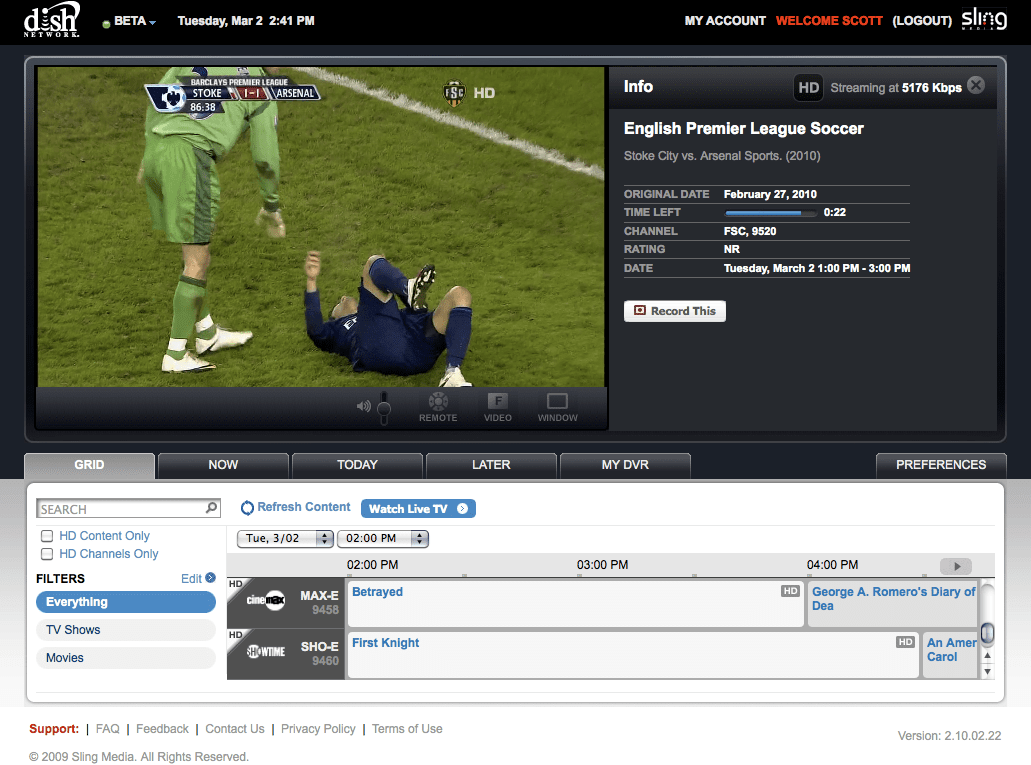Click the grid scroll down arrow
Image resolution: width=1031 pixels, height=765 pixels.
[x=987, y=672]
